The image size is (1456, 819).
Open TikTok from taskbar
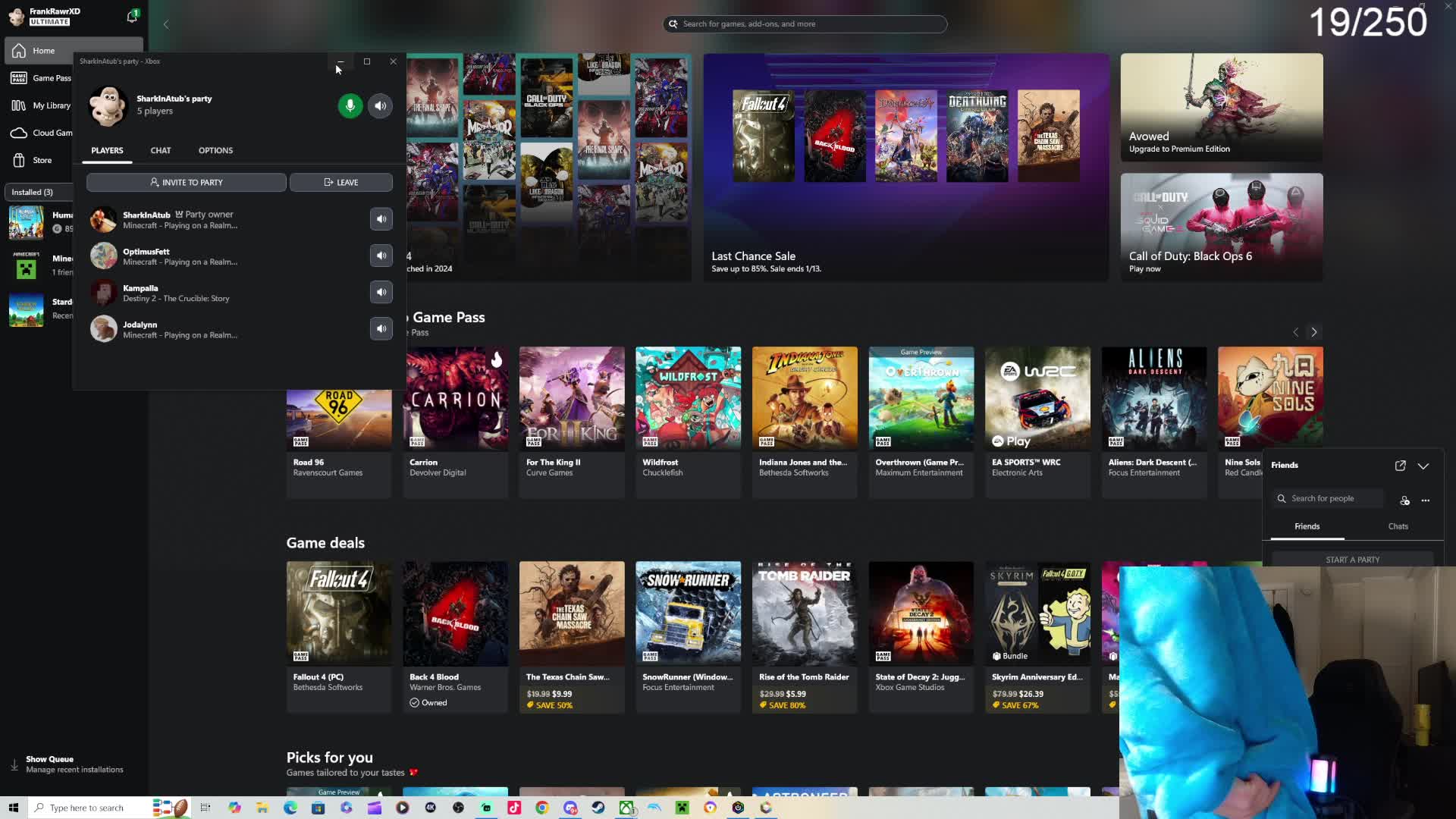coord(514,808)
